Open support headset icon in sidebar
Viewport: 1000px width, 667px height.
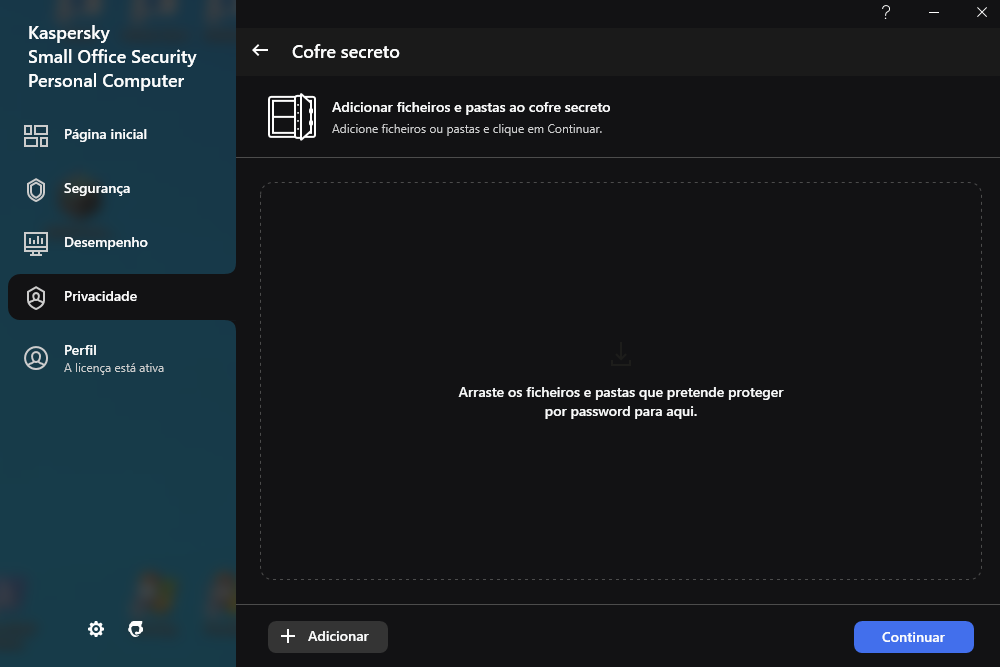coord(135,629)
